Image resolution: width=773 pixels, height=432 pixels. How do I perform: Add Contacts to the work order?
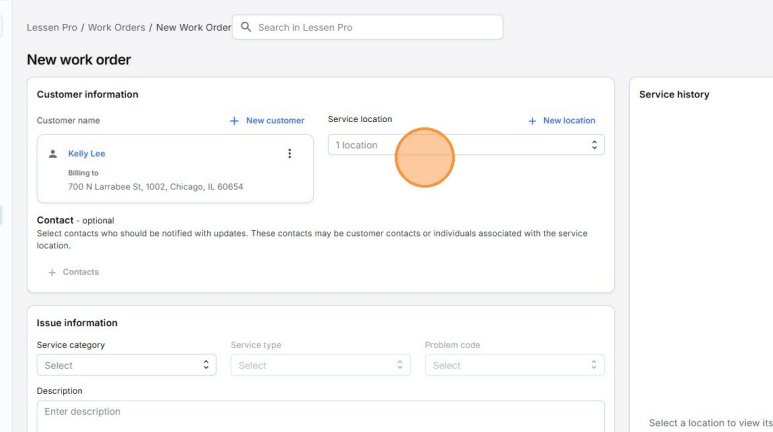(73, 272)
